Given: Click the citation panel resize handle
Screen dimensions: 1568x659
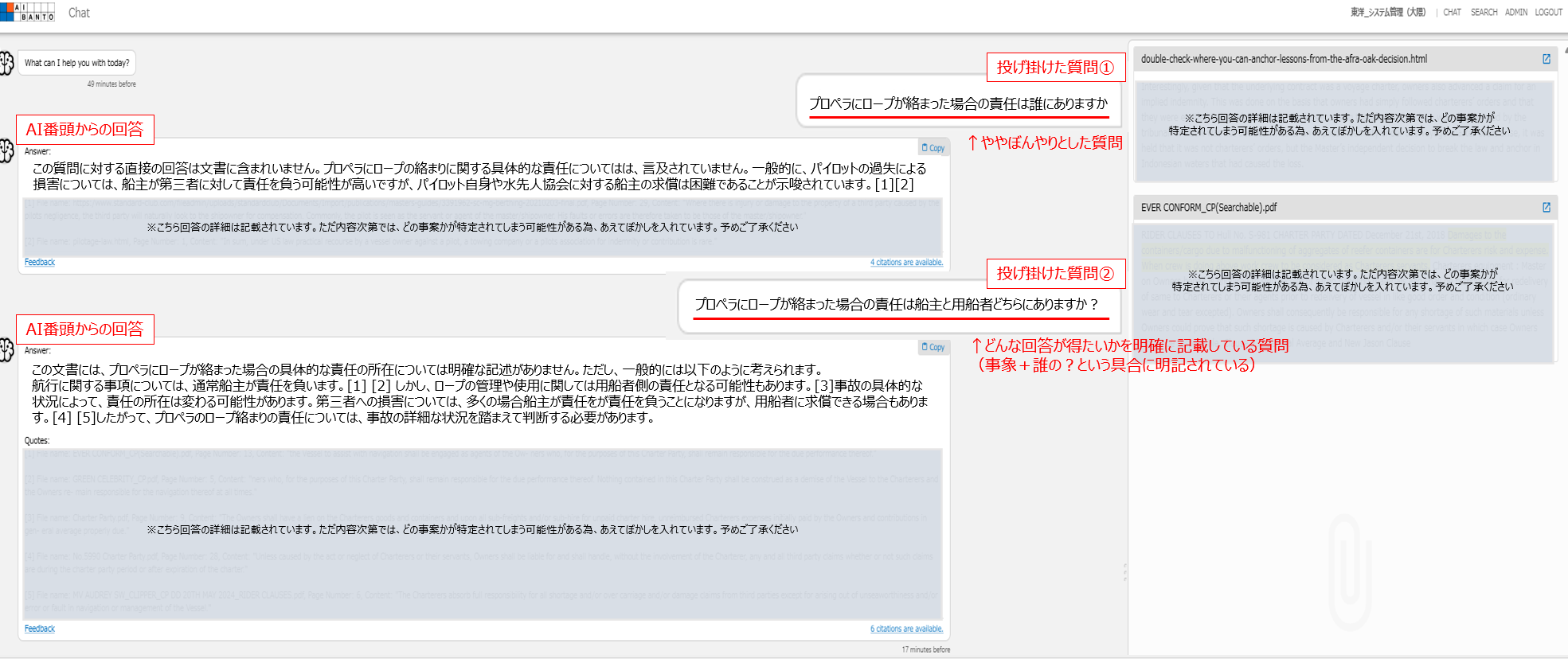Looking at the screenshot, I should pos(1124,571).
